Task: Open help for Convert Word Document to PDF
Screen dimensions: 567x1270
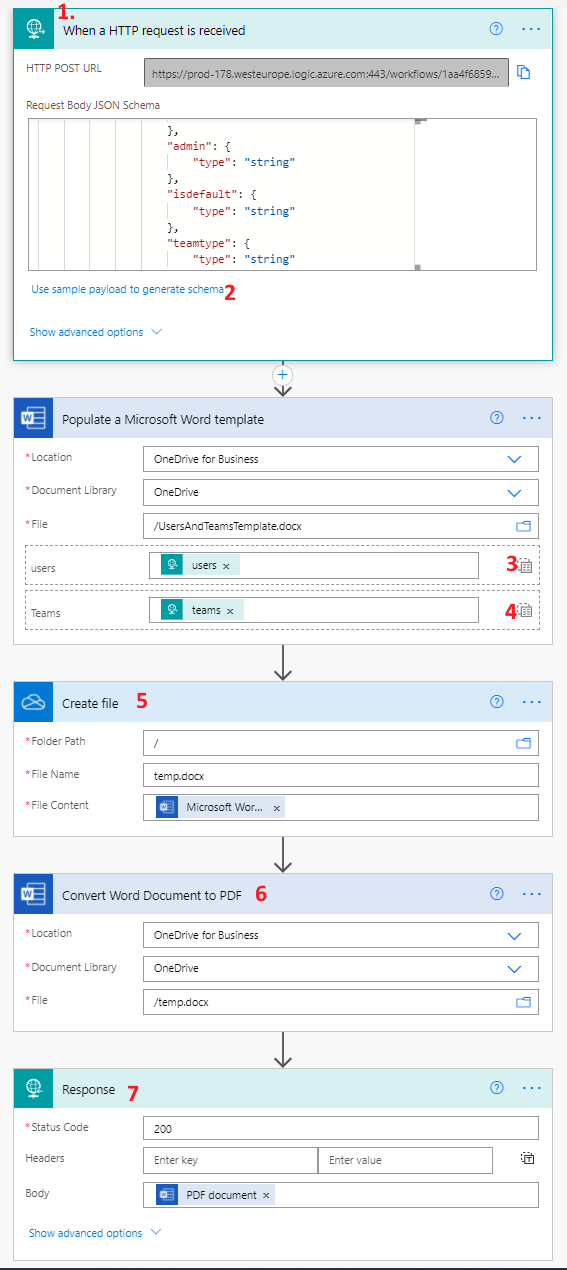Action: pyautogui.click(x=496, y=894)
